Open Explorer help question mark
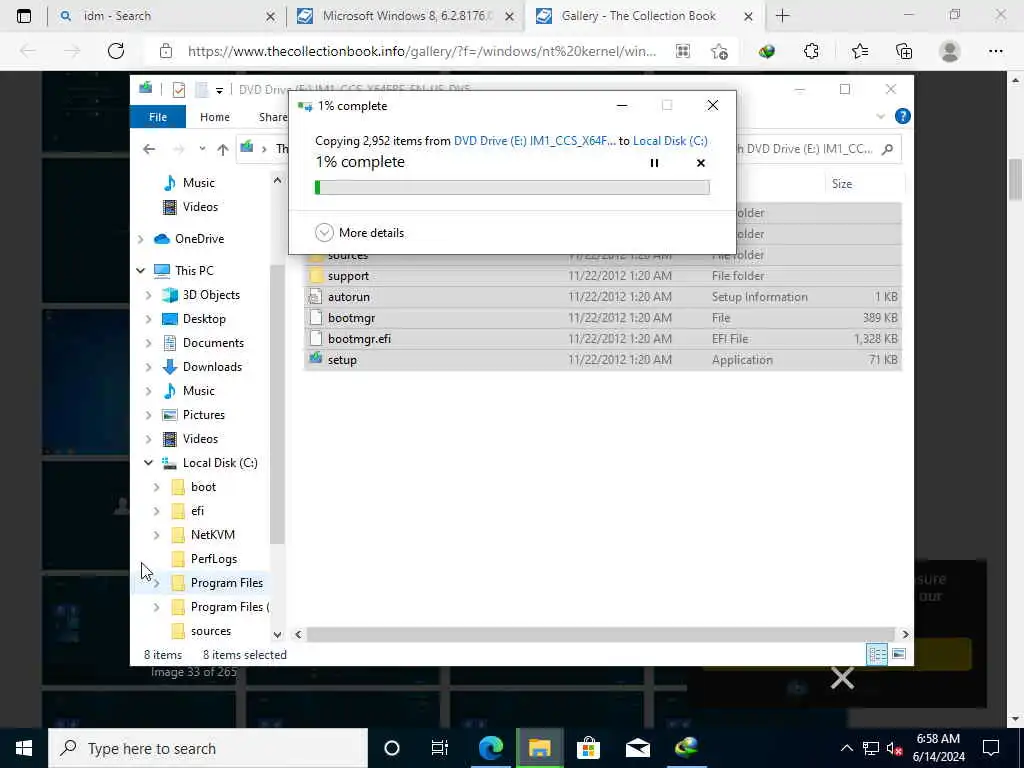The height and width of the screenshot is (768, 1024). [x=903, y=116]
